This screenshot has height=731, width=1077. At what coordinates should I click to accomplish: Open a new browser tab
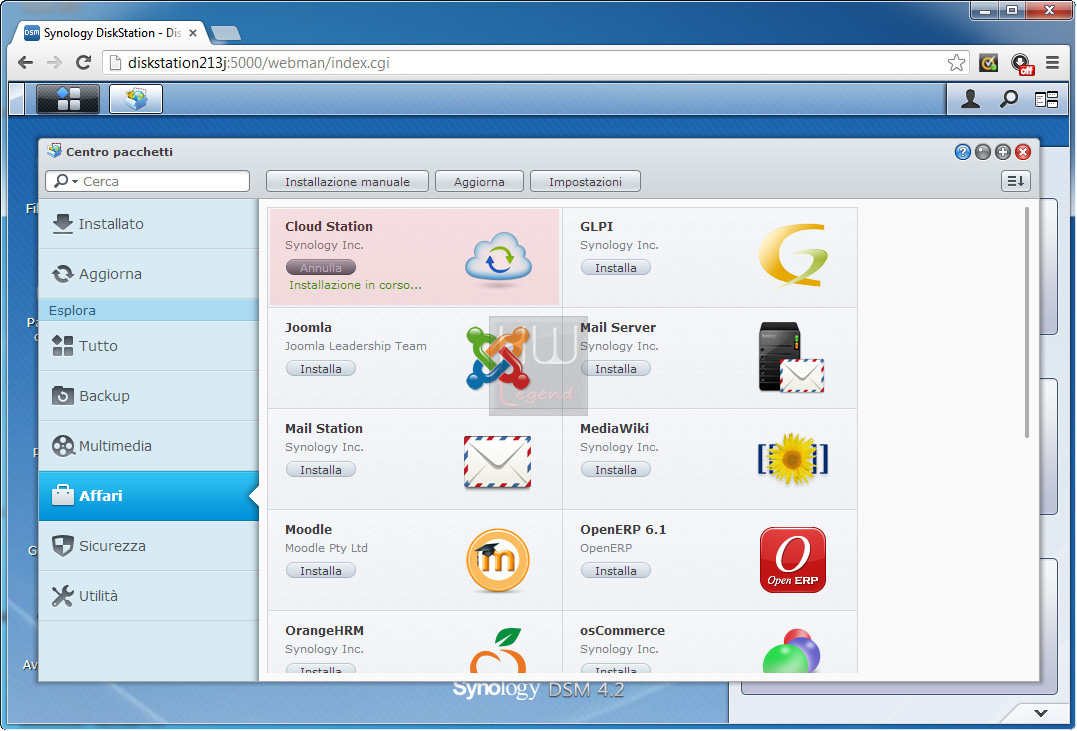click(225, 33)
